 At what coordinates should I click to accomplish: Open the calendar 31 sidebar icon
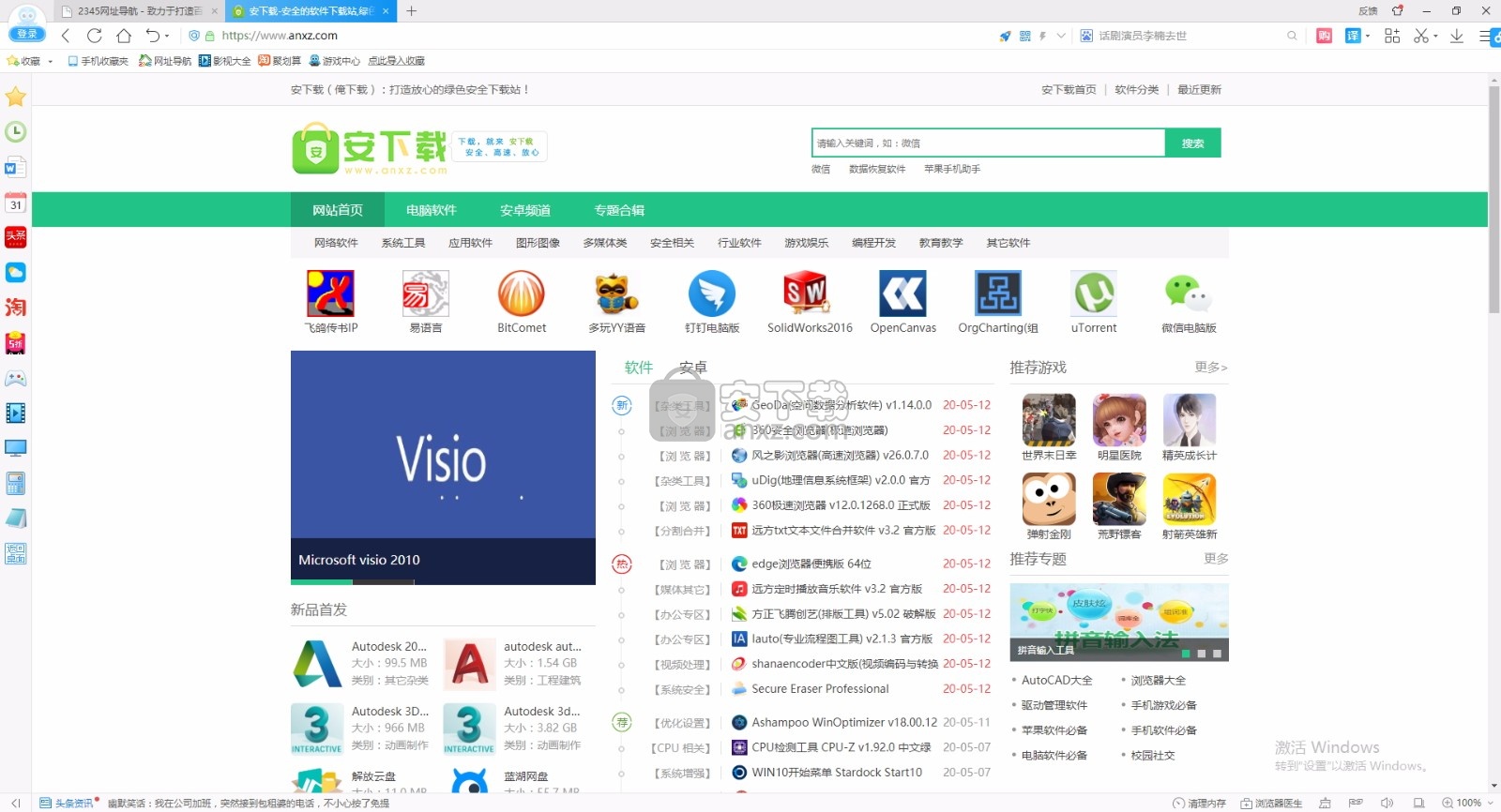tap(15, 203)
